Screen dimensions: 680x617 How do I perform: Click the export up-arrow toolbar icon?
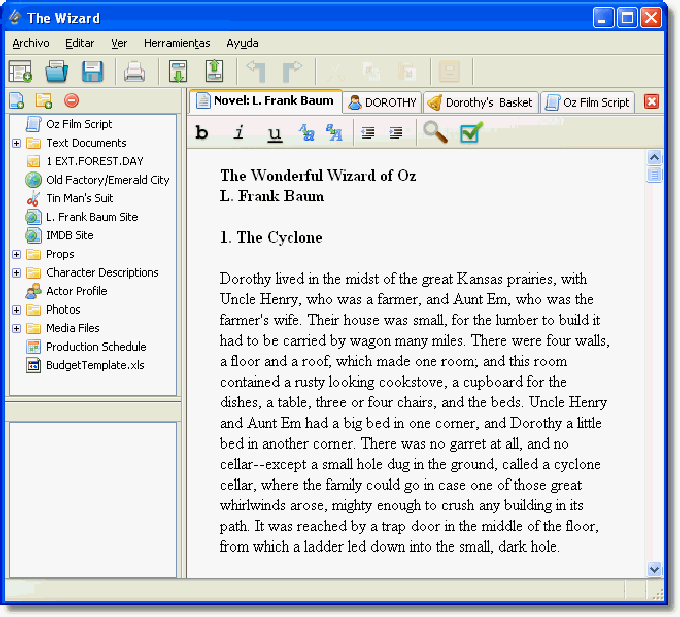click(214, 71)
